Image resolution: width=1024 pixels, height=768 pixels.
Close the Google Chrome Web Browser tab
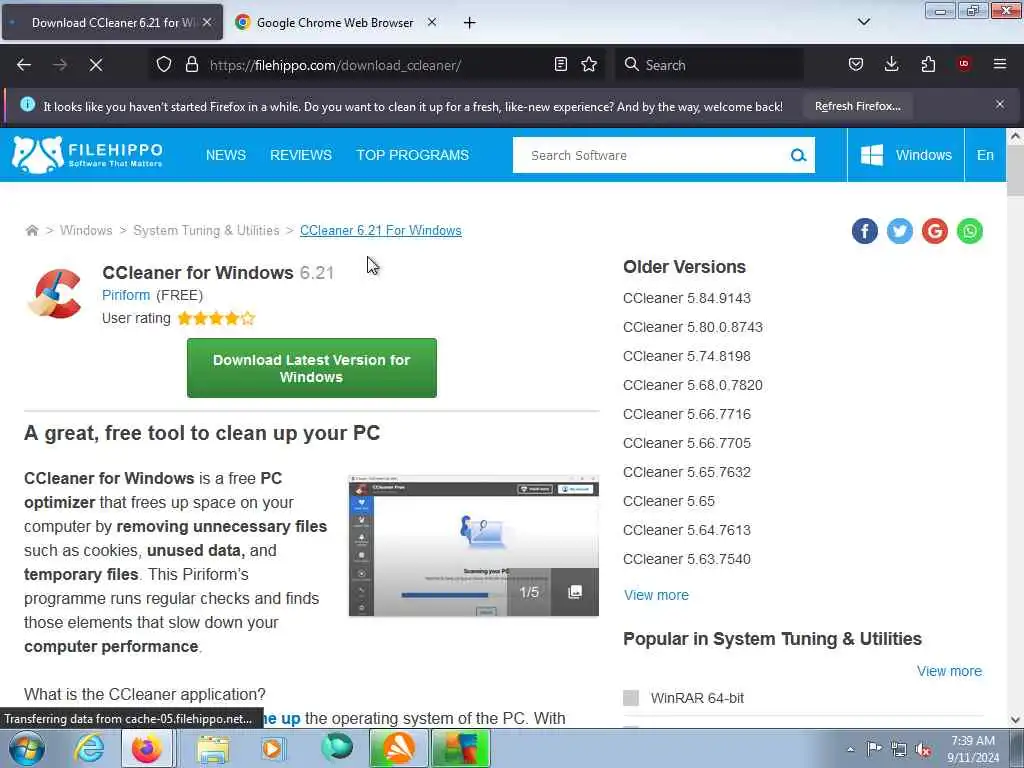432,22
